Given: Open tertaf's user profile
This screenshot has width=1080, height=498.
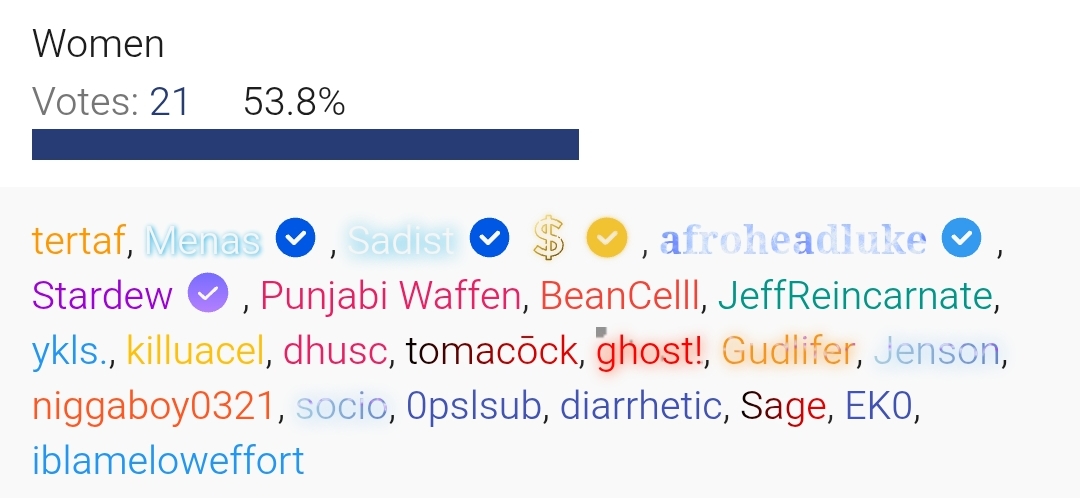Looking at the screenshot, I should click(x=79, y=239).
